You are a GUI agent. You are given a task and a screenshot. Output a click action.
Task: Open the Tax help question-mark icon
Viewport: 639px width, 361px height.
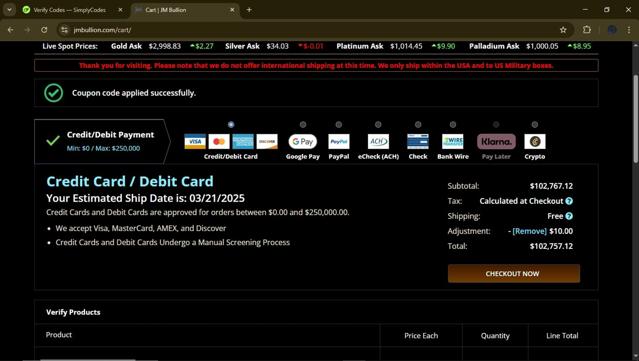[x=569, y=201]
